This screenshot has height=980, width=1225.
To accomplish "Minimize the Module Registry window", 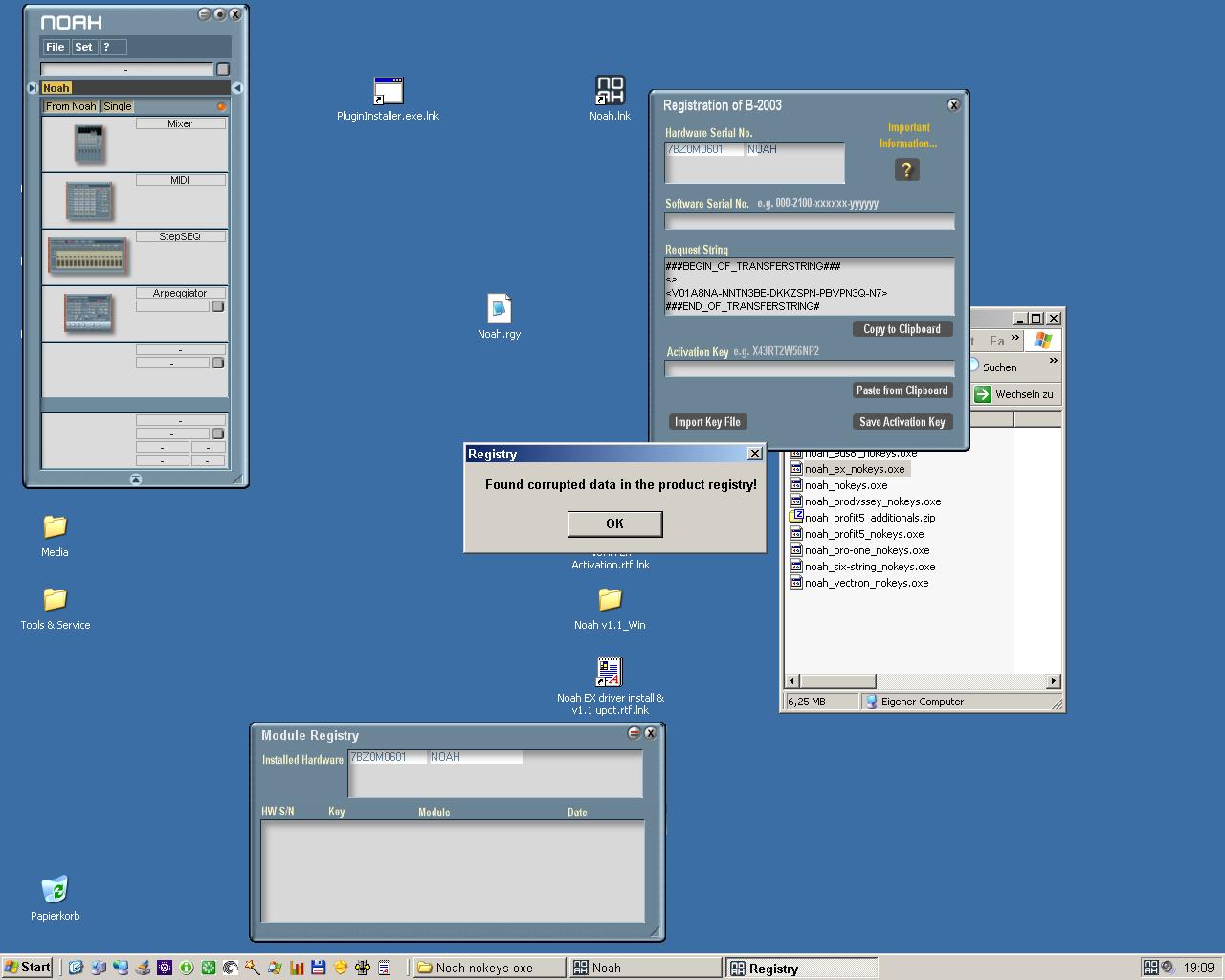I will [x=634, y=733].
